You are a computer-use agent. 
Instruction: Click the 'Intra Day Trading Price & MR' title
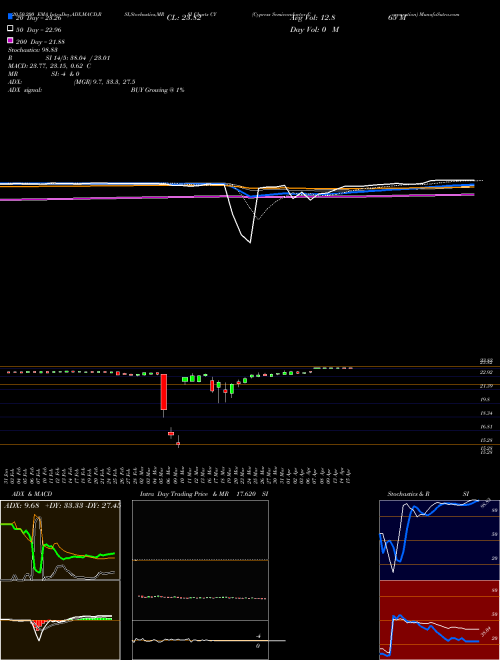point(184,494)
